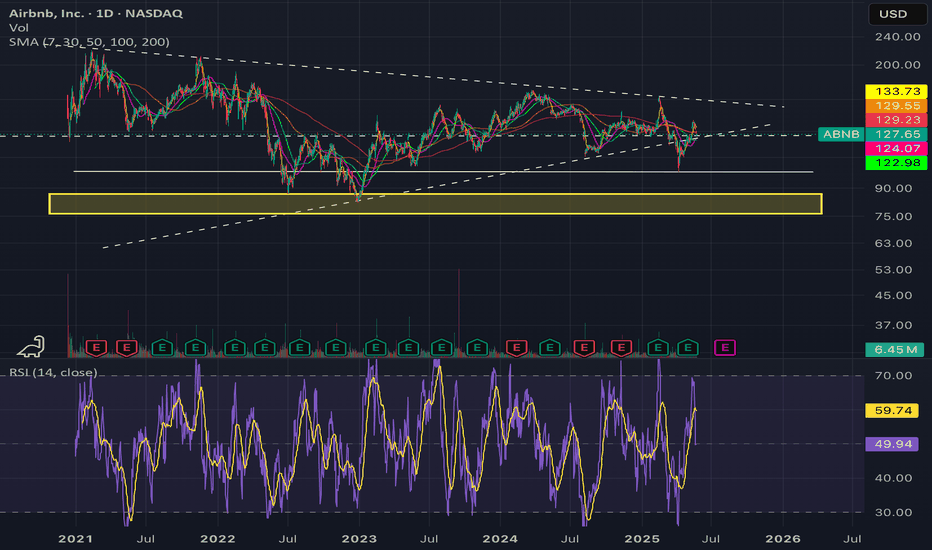Click the orange 129.55 price label
The width and height of the screenshot is (932, 550).
click(896, 105)
